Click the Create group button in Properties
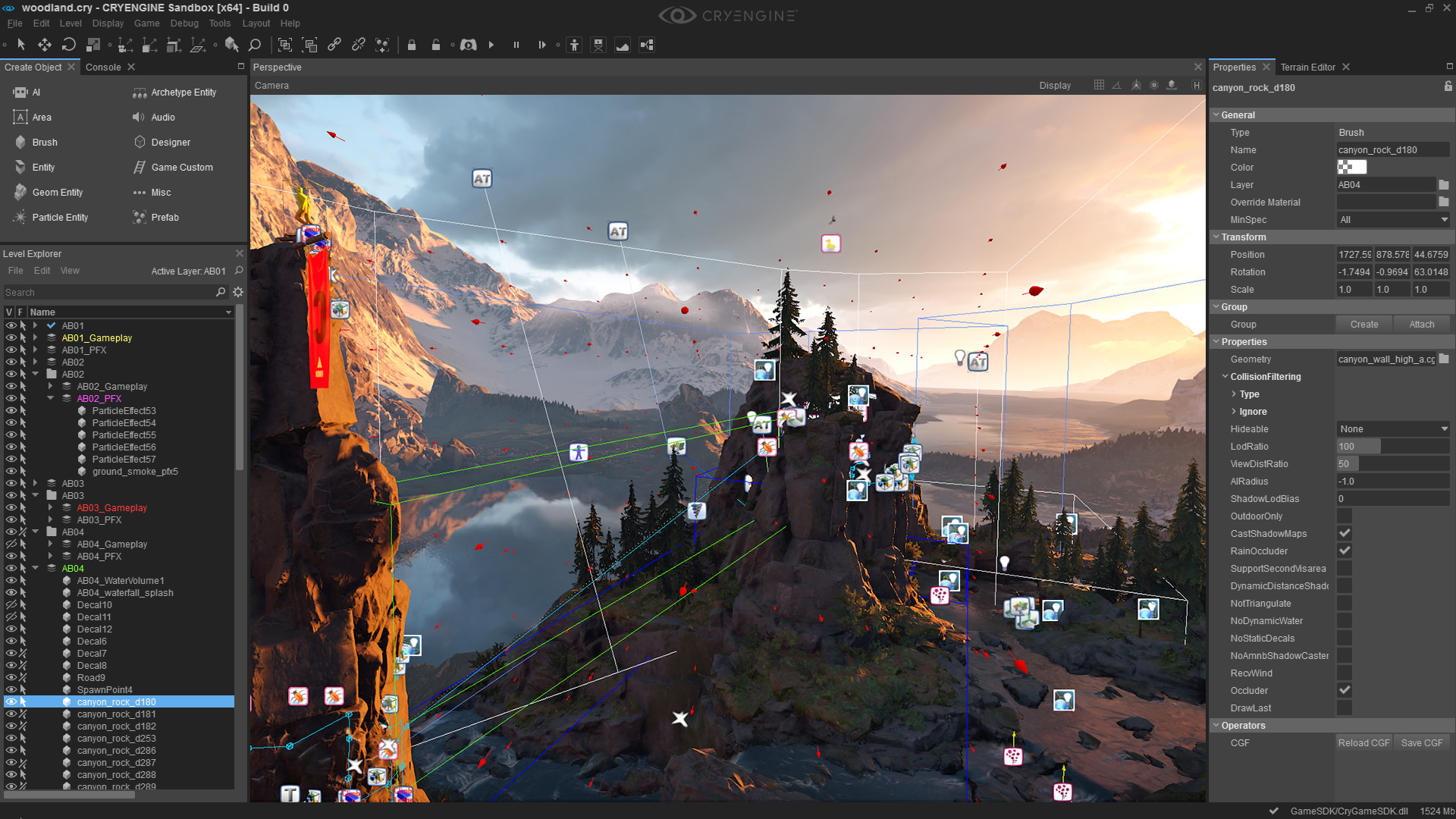The height and width of the screenshot is (819, 1456). click(x=1363, y=324)
